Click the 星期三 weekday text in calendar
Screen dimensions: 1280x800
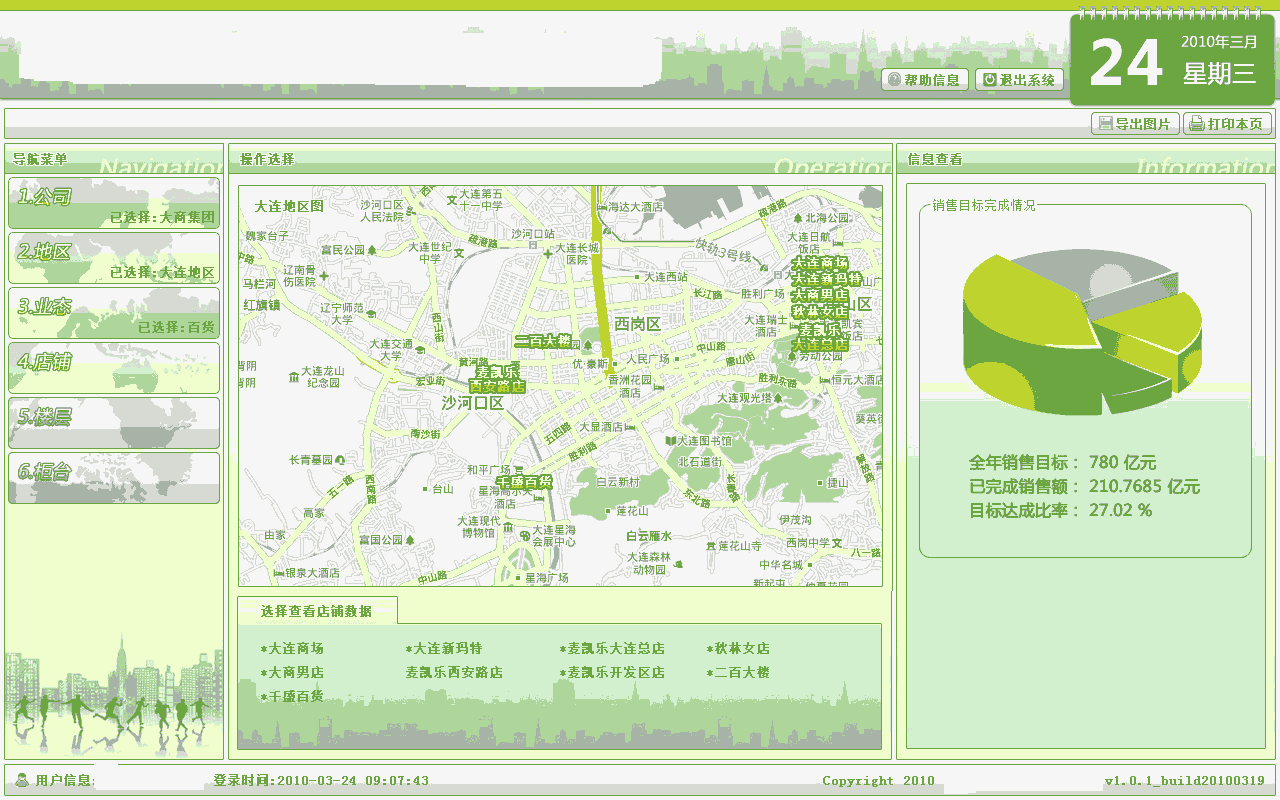pyautogui.click(x=1219, y=73)
